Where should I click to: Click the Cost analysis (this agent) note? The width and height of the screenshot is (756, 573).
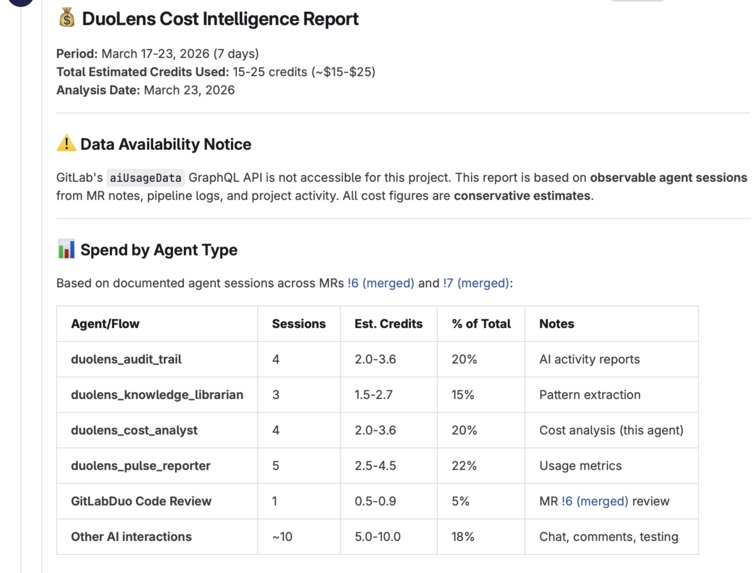(611, 430)
